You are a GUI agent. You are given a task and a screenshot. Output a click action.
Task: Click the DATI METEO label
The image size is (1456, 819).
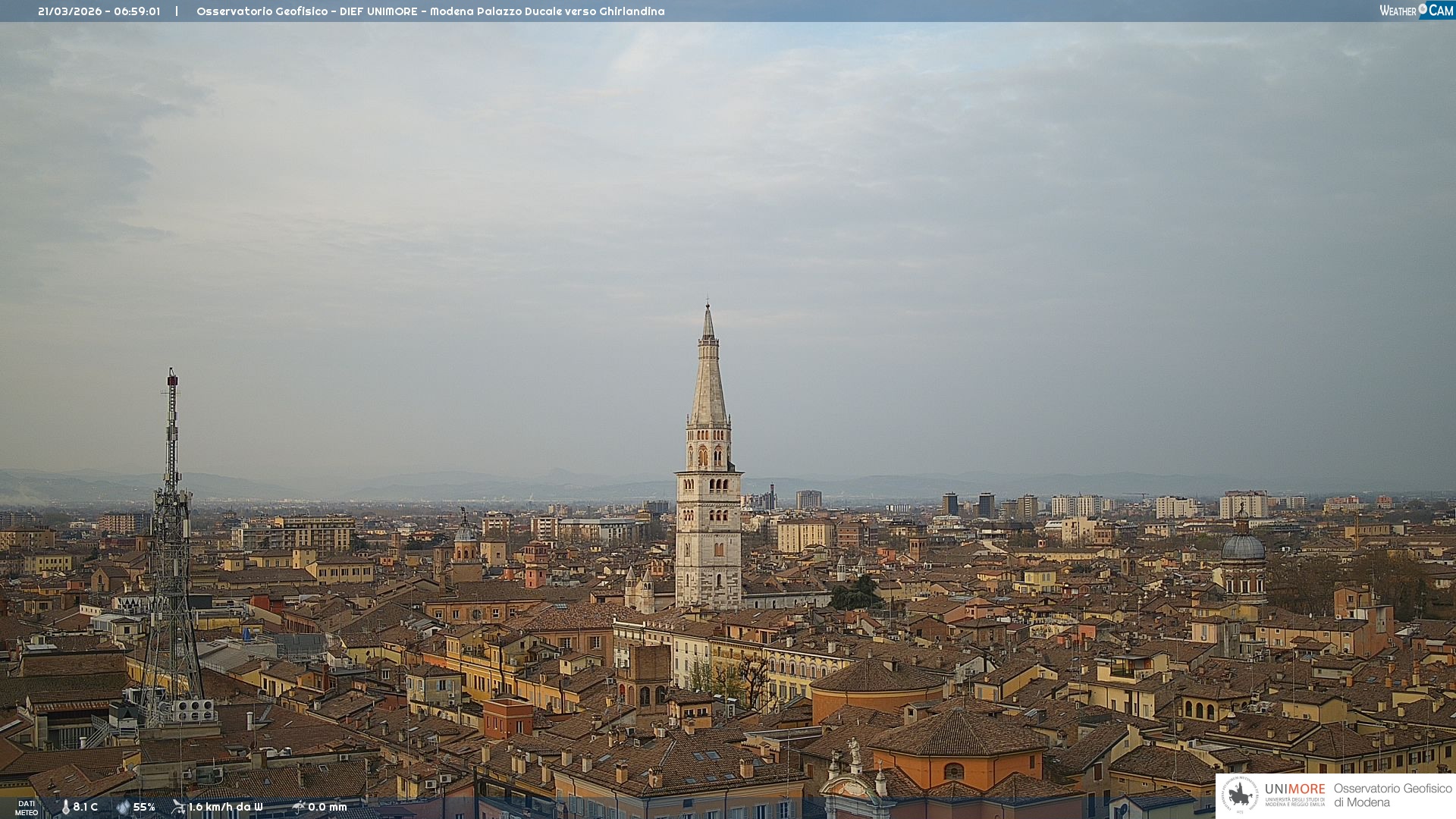click(x=27, y=808)
